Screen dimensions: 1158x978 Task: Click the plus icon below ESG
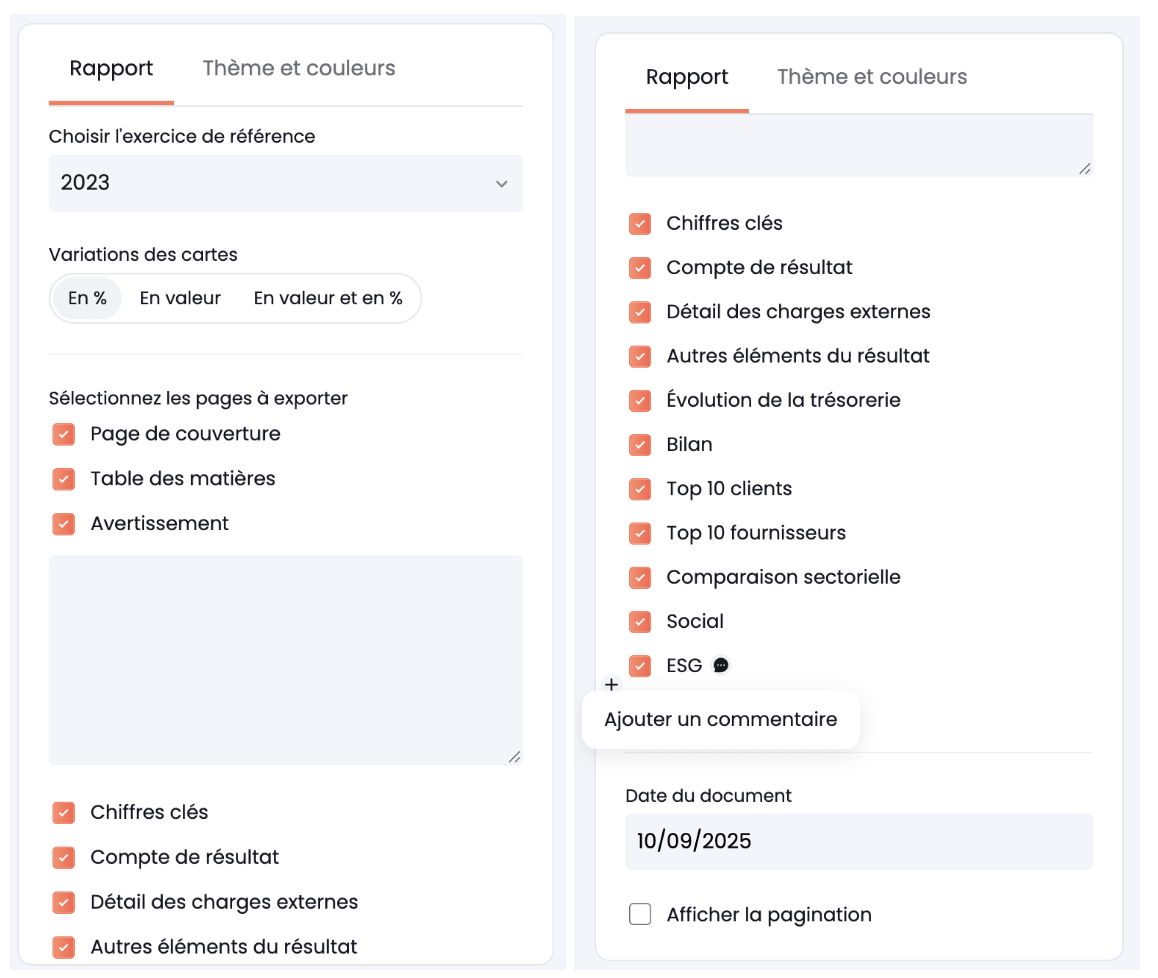pos(611,685)
